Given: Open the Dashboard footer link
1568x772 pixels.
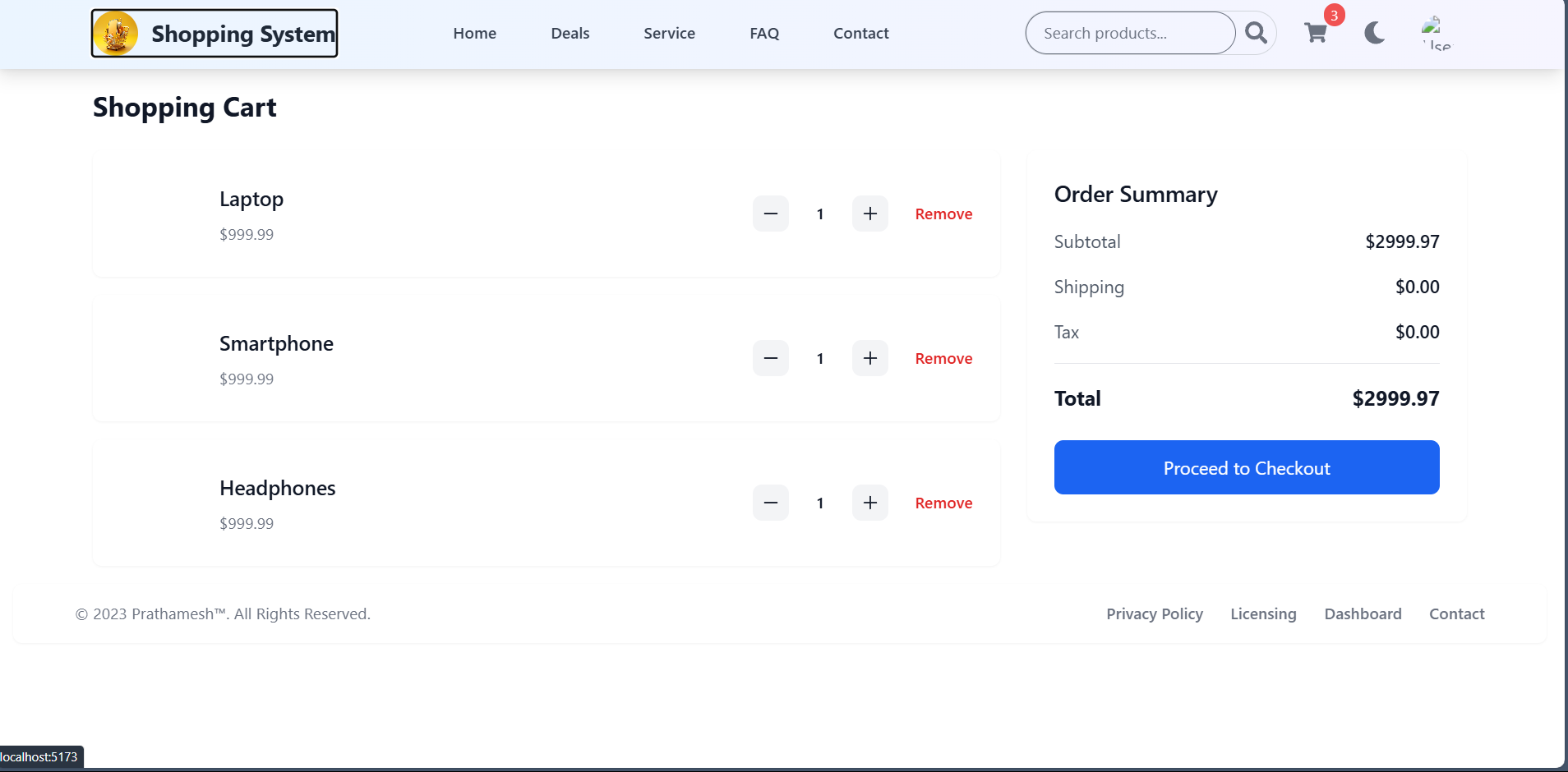Looking at the screenshot, I should 1363,614.
